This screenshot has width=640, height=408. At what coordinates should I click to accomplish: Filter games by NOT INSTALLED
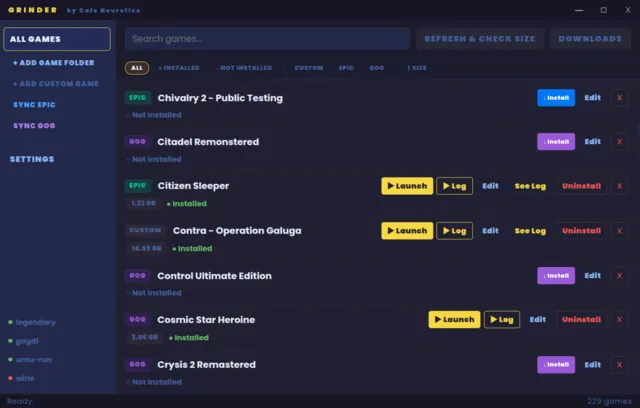(x=246, y=68)
